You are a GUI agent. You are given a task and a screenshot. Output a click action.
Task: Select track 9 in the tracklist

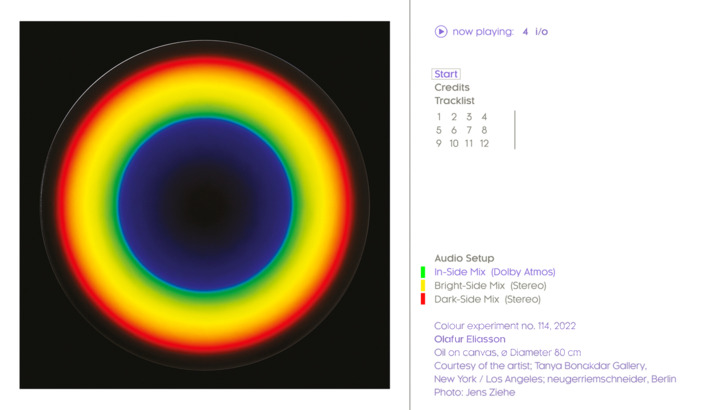coord(439,143)
